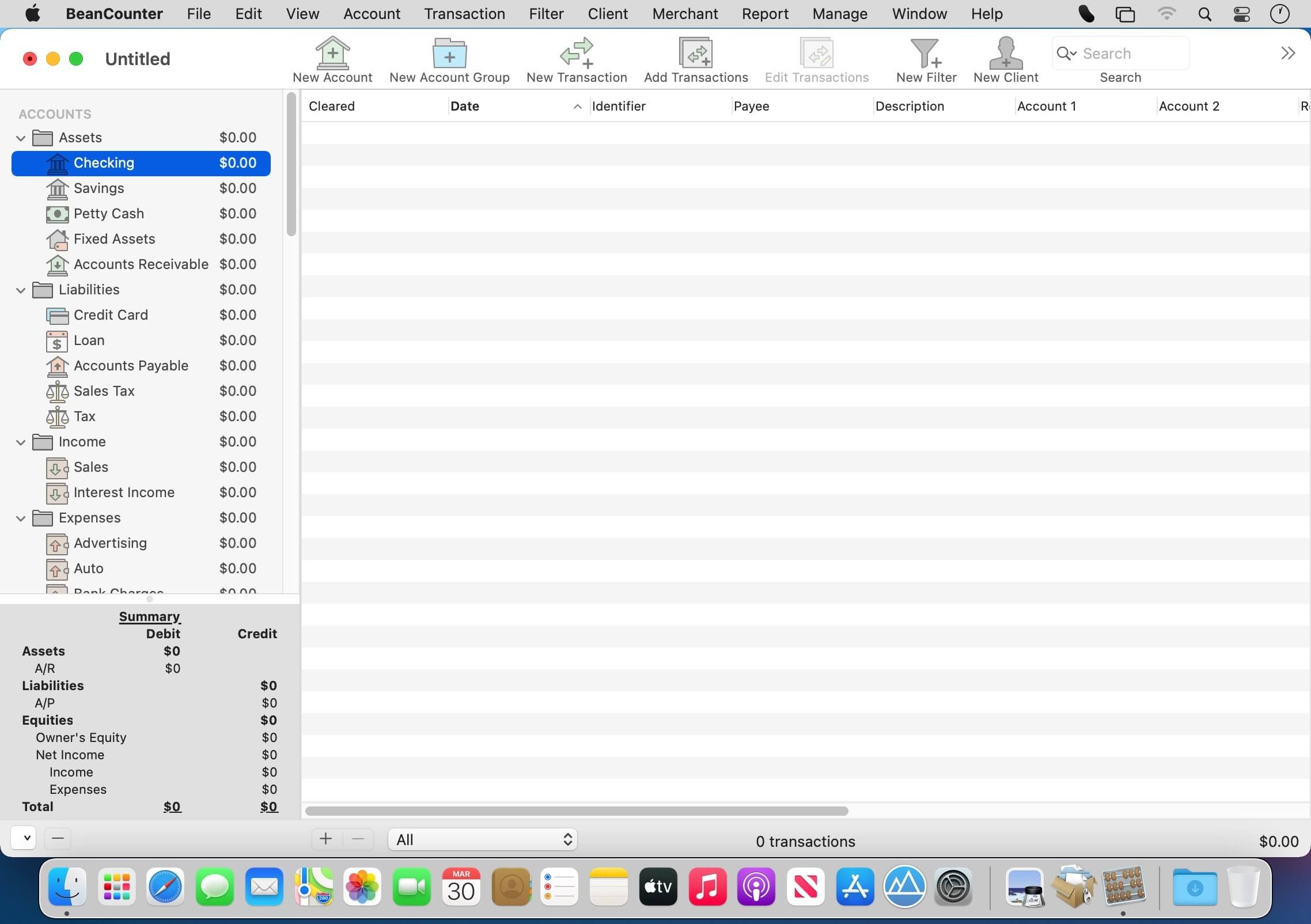Select the Petty Cash account
Image resolution: width=1311 pixels, height=924 pixels.
(x=109, y=214)
